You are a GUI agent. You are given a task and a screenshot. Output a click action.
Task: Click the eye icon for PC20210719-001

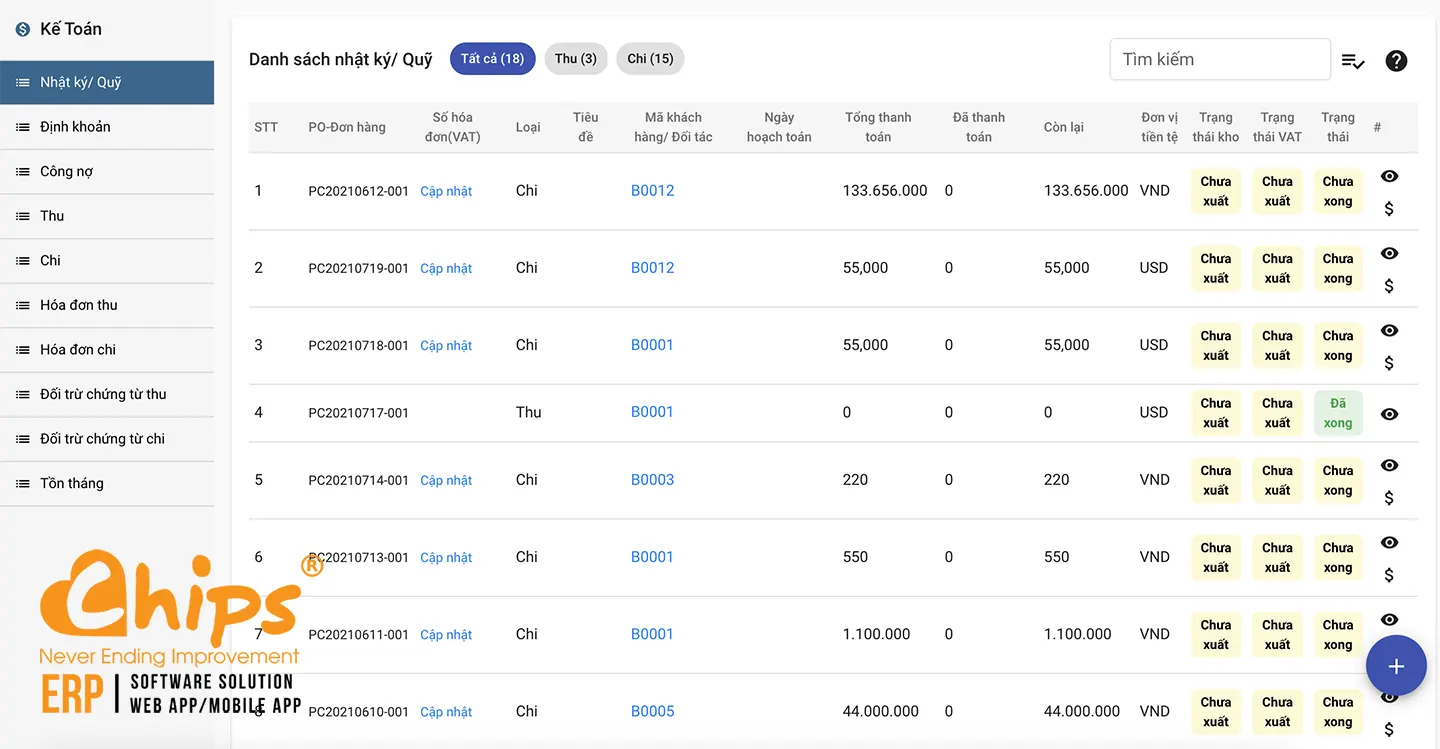1389,254
